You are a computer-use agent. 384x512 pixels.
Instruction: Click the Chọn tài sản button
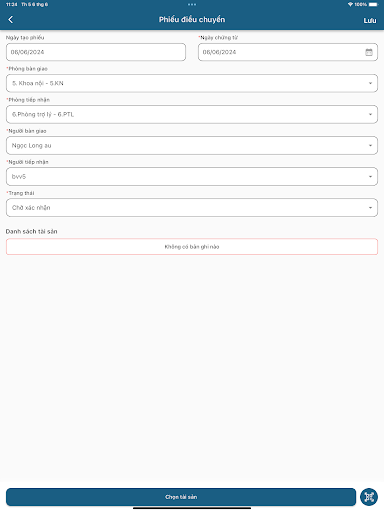[181, 497]
